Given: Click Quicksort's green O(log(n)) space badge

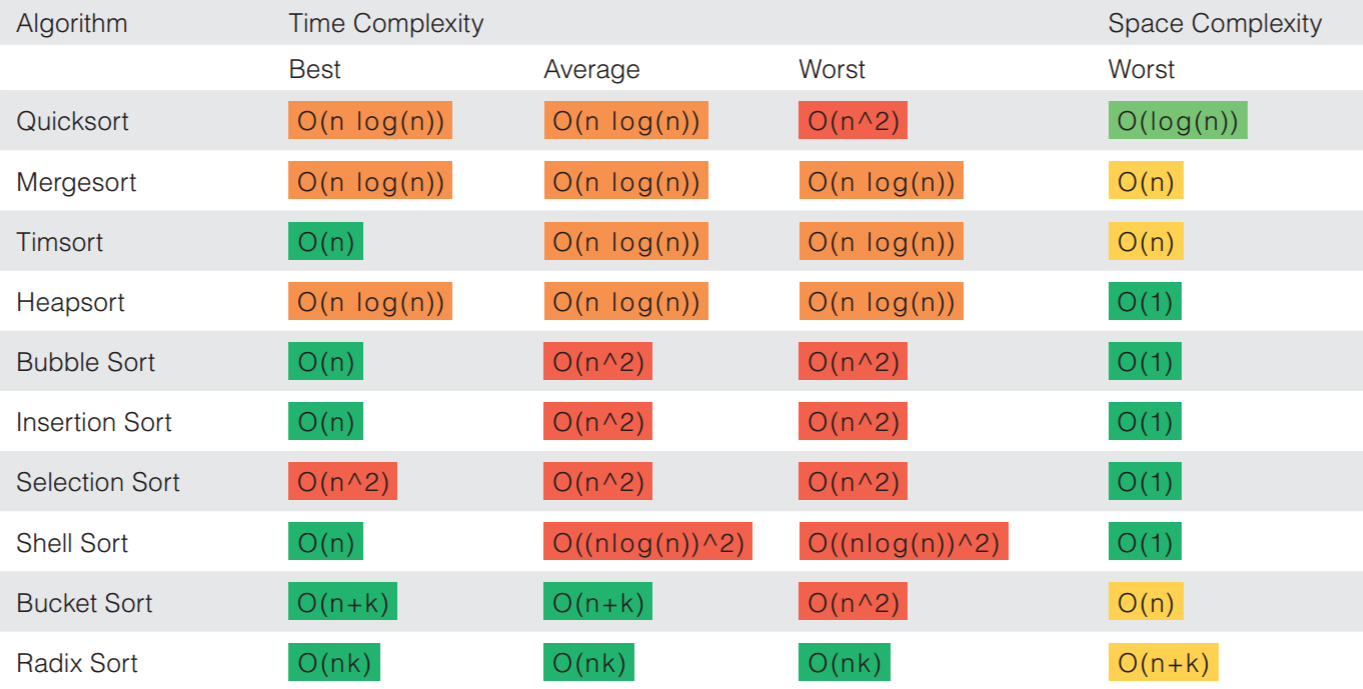Looking at the screenshot, I should [1177, 121].
